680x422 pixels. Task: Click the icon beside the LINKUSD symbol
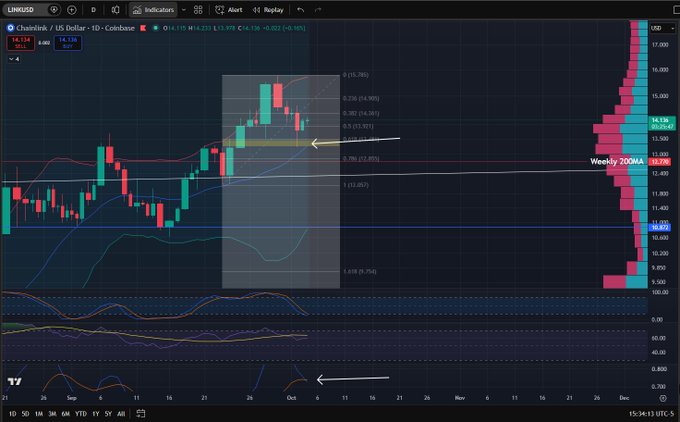point(54,10)
